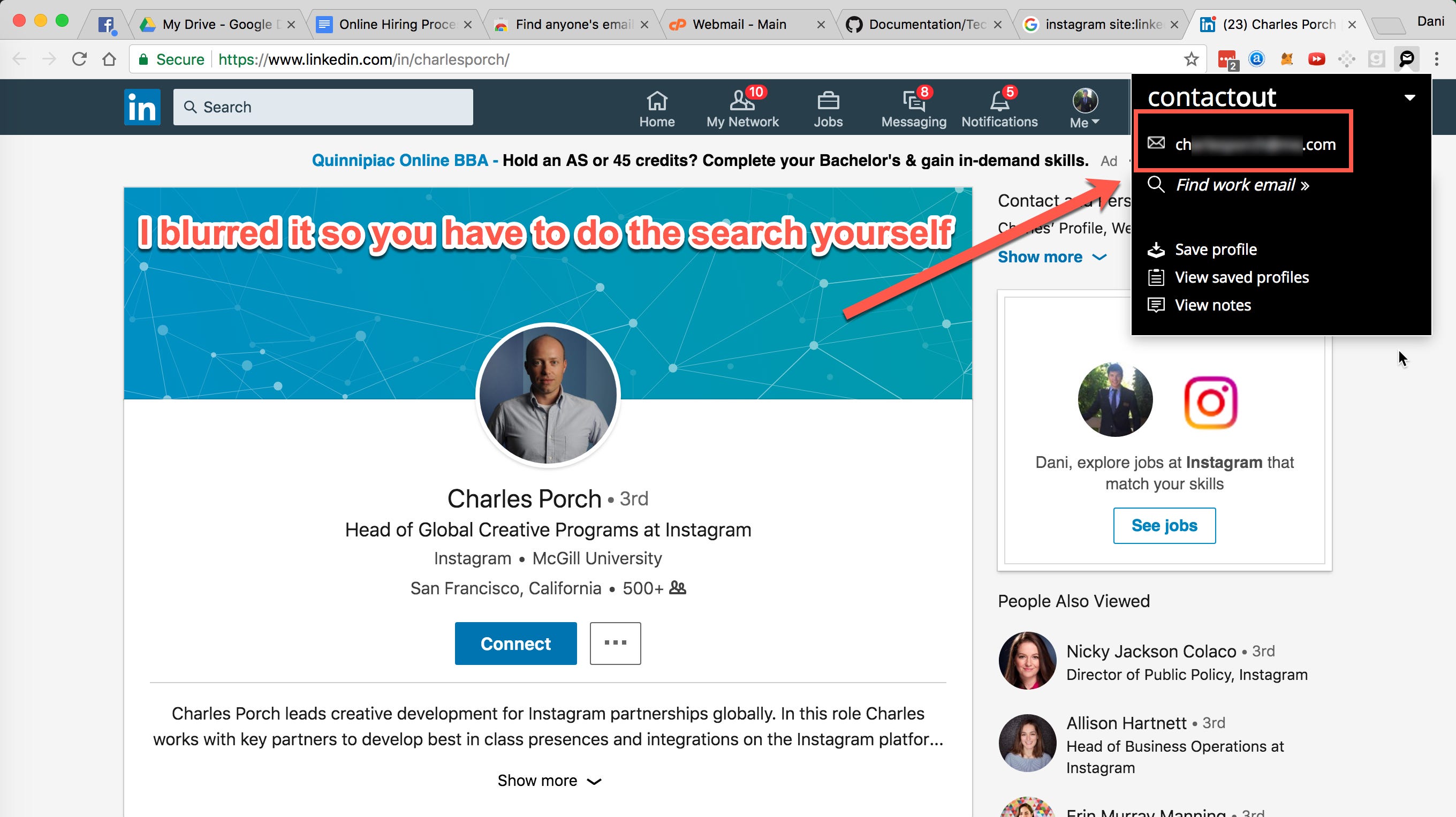Click the blurred email address
This screenshot has height=817, width=1456.
click(1255, 144)
